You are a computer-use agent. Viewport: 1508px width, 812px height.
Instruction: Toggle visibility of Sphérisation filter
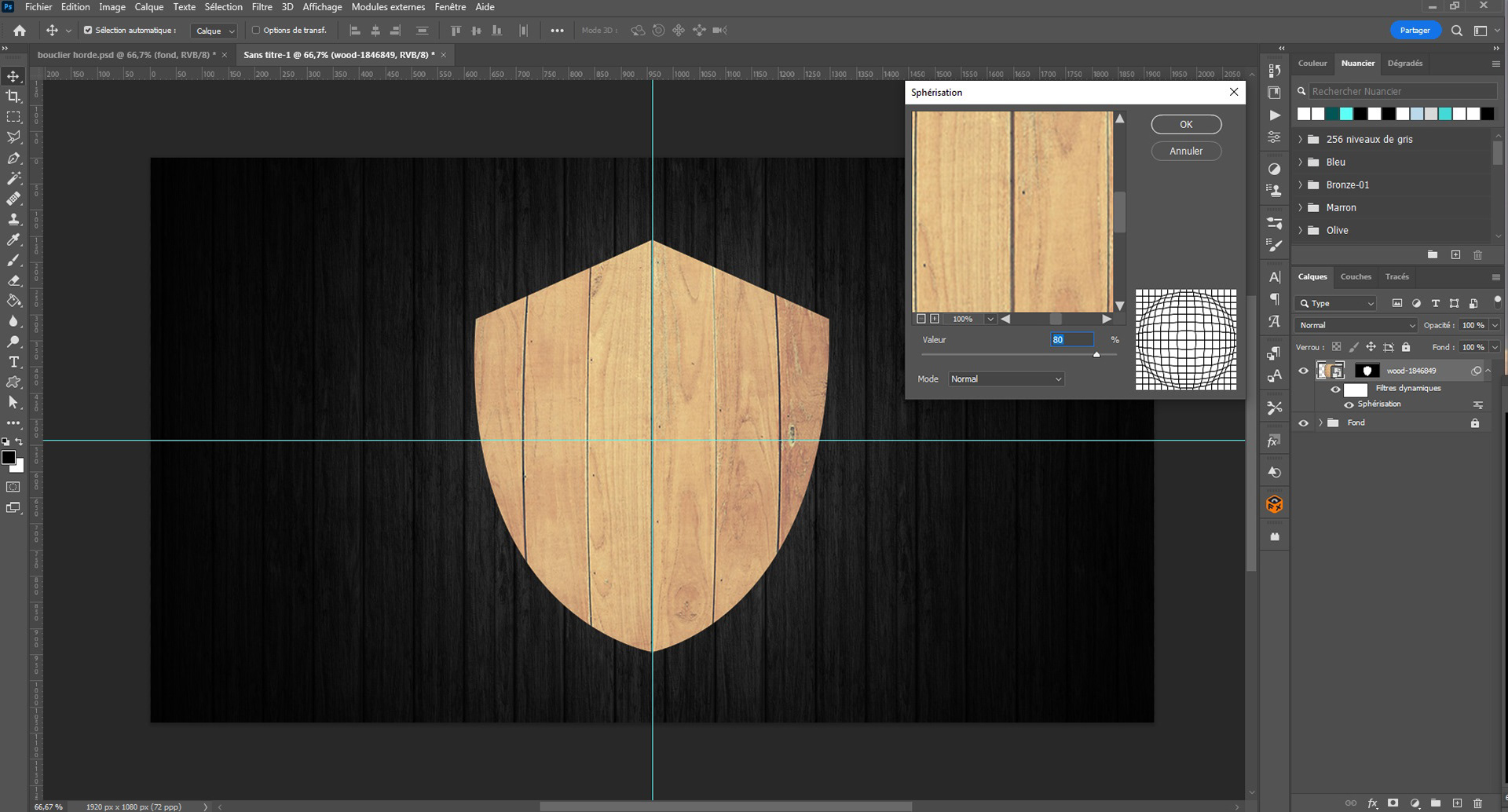click(1349, 405)
